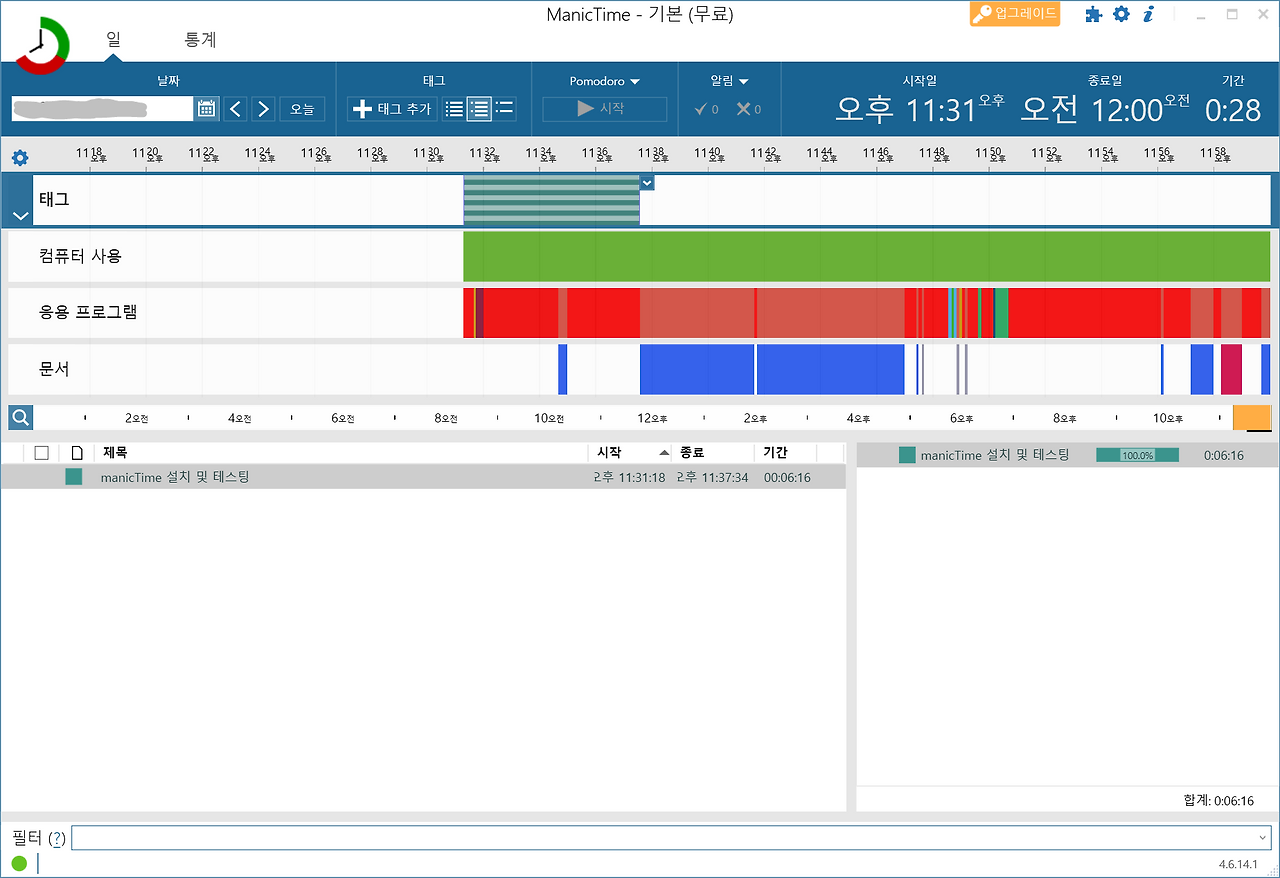Open the dropdown arrow on the selected tag block
Screen dimensions: 1280x878
coord(648,182)
